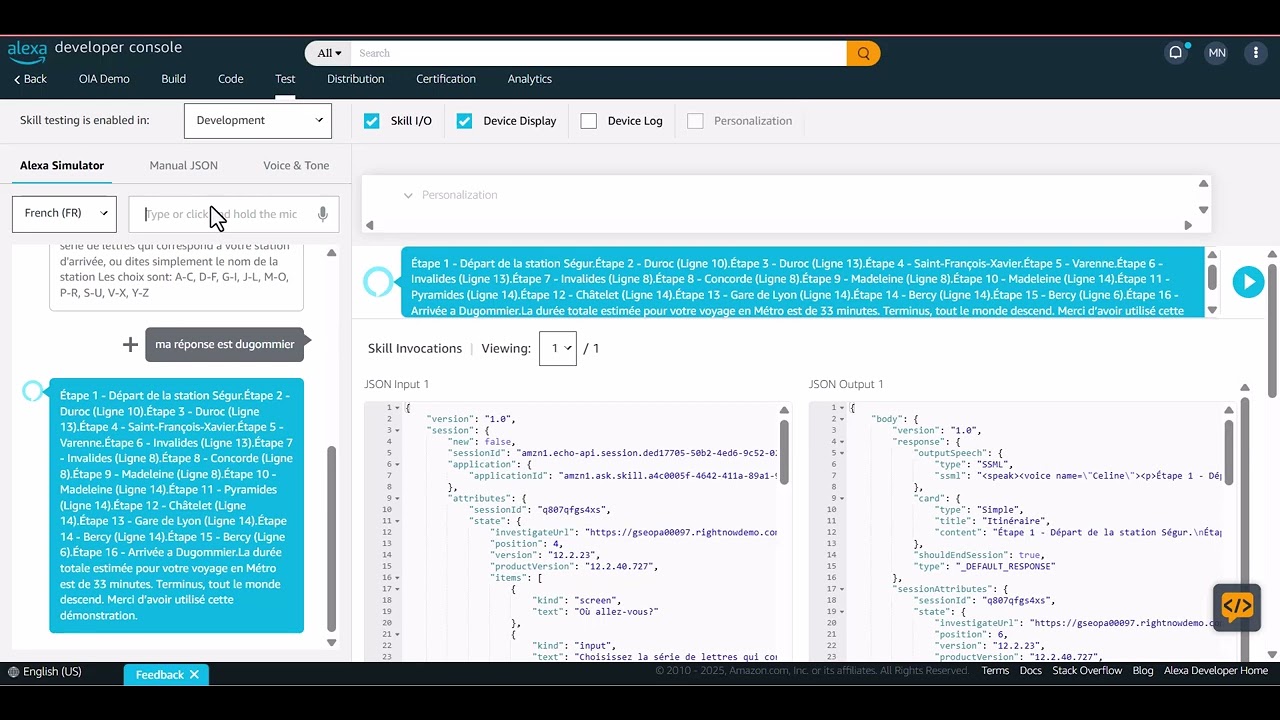Select the Alexa Simulator tab
The height and width of the screenshot is (720, 1280).
62,166
